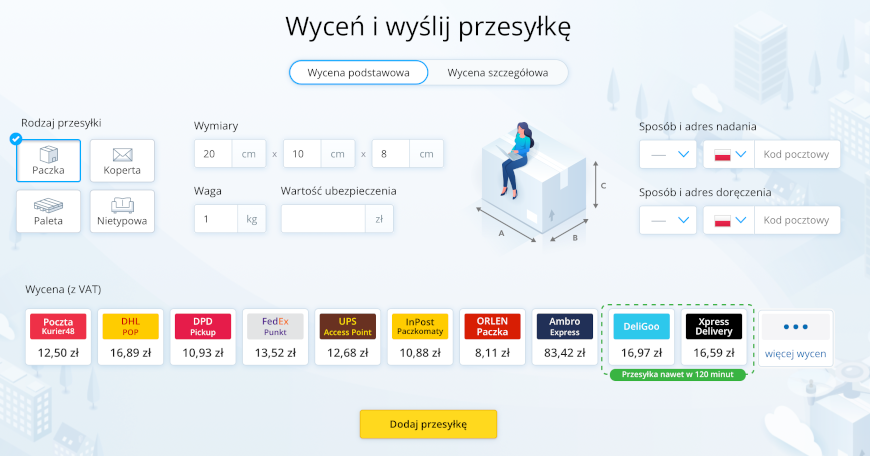Open the sending method dropdown
Screen dimensions: 870x456
(x=667, y=154)
